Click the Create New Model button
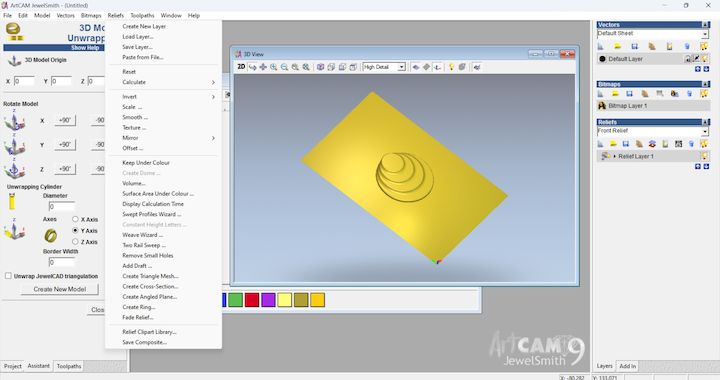 (60, 289)
